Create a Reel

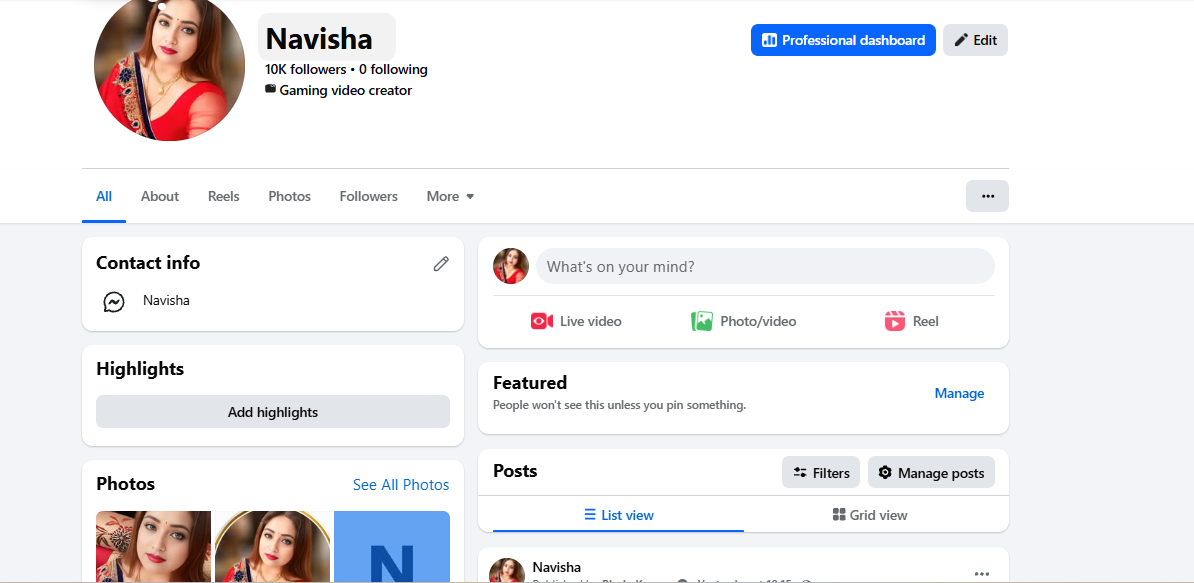pos(911,321)
